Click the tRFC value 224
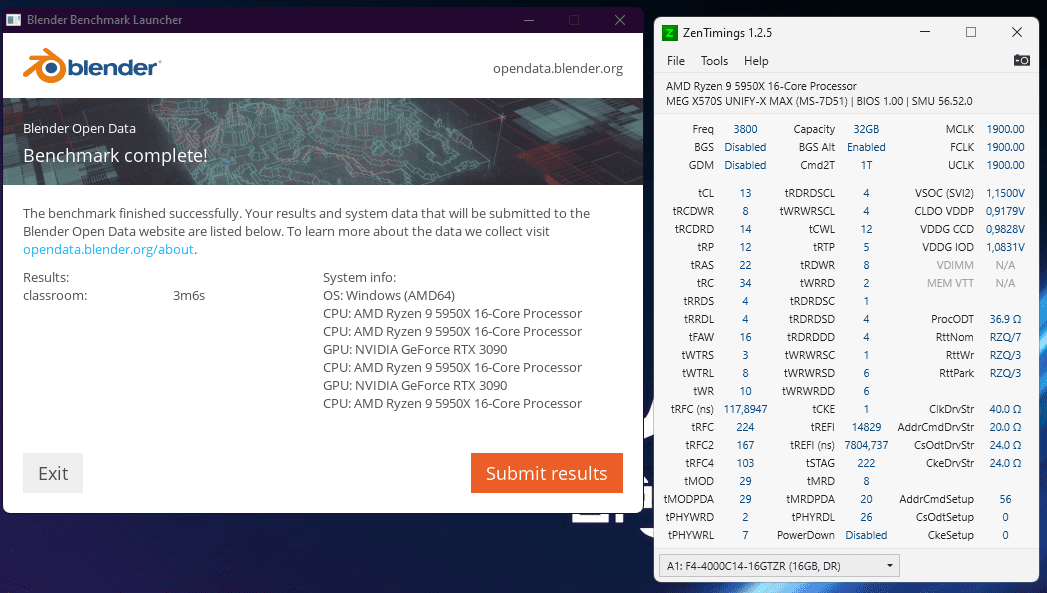 [x=745, y=427]
